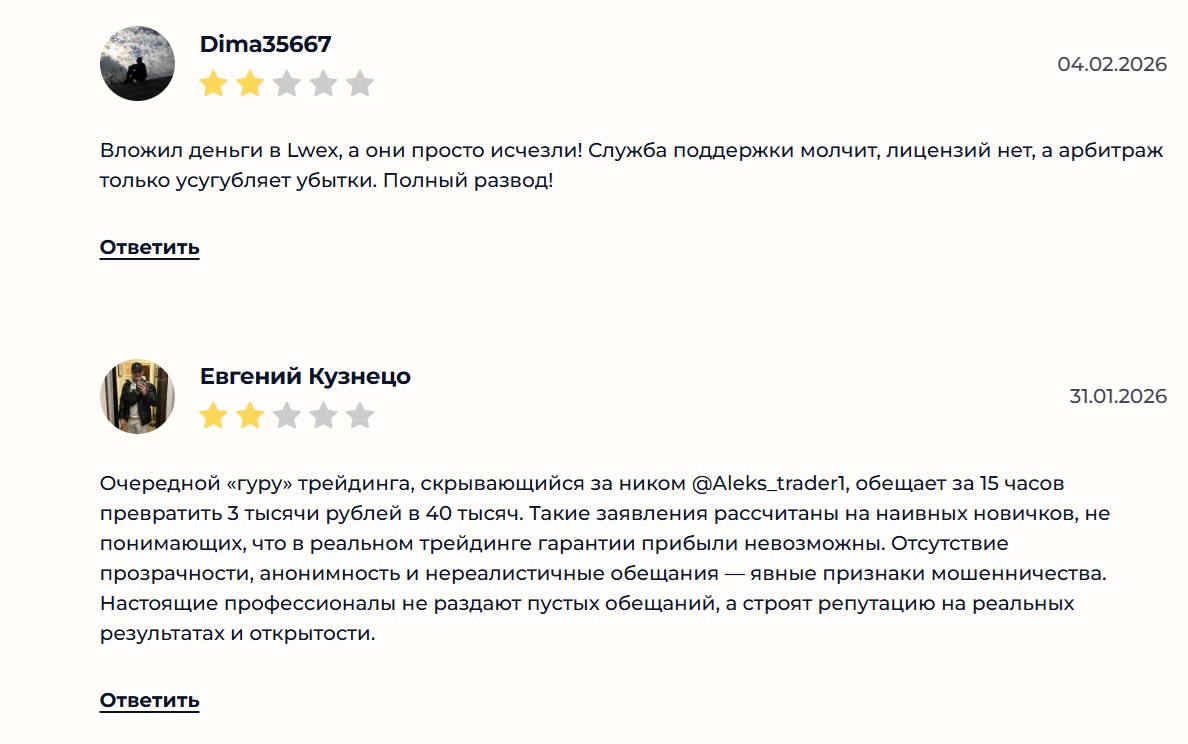Click fifth gray star in Dima35667's rating

[x=360, y=83]
